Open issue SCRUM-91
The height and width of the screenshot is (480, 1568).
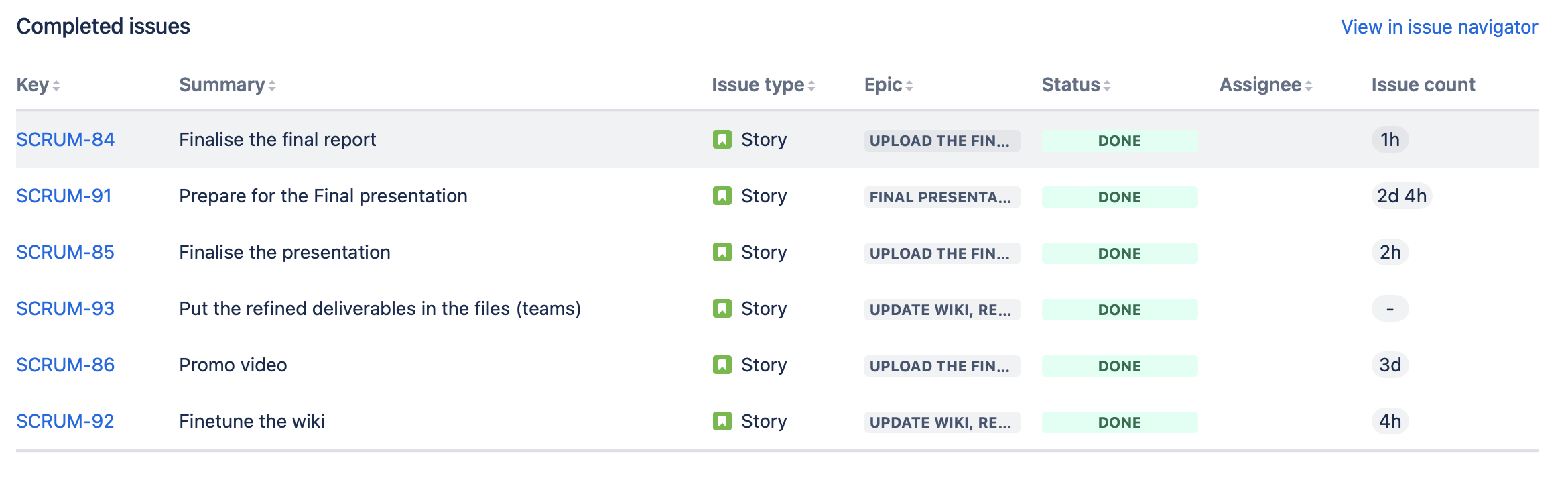(x=64, y=196)
